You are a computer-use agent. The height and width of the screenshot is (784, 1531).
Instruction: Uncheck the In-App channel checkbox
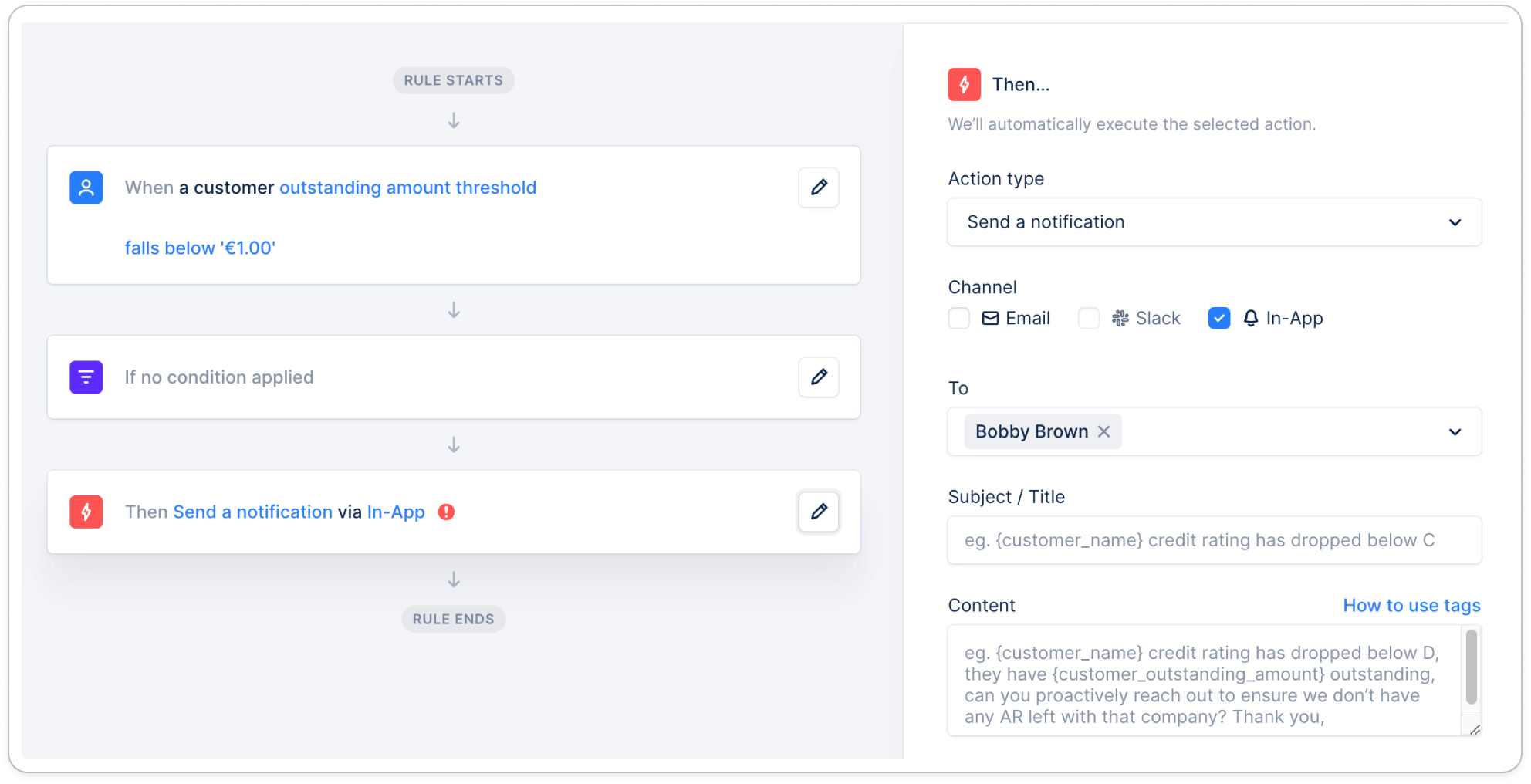(x=1219, y=318)
